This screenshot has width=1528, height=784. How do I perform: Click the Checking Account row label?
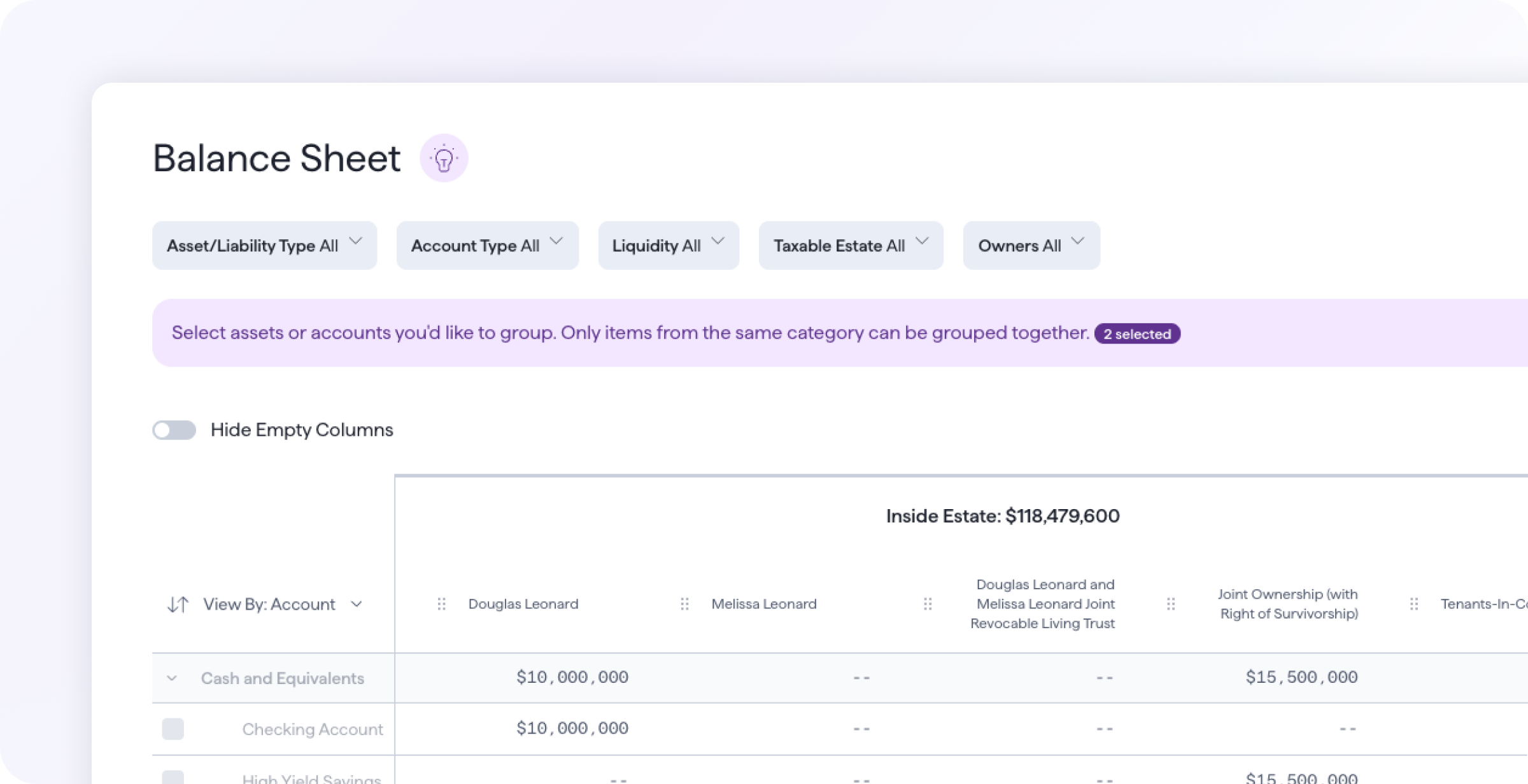tap(312, 729)
